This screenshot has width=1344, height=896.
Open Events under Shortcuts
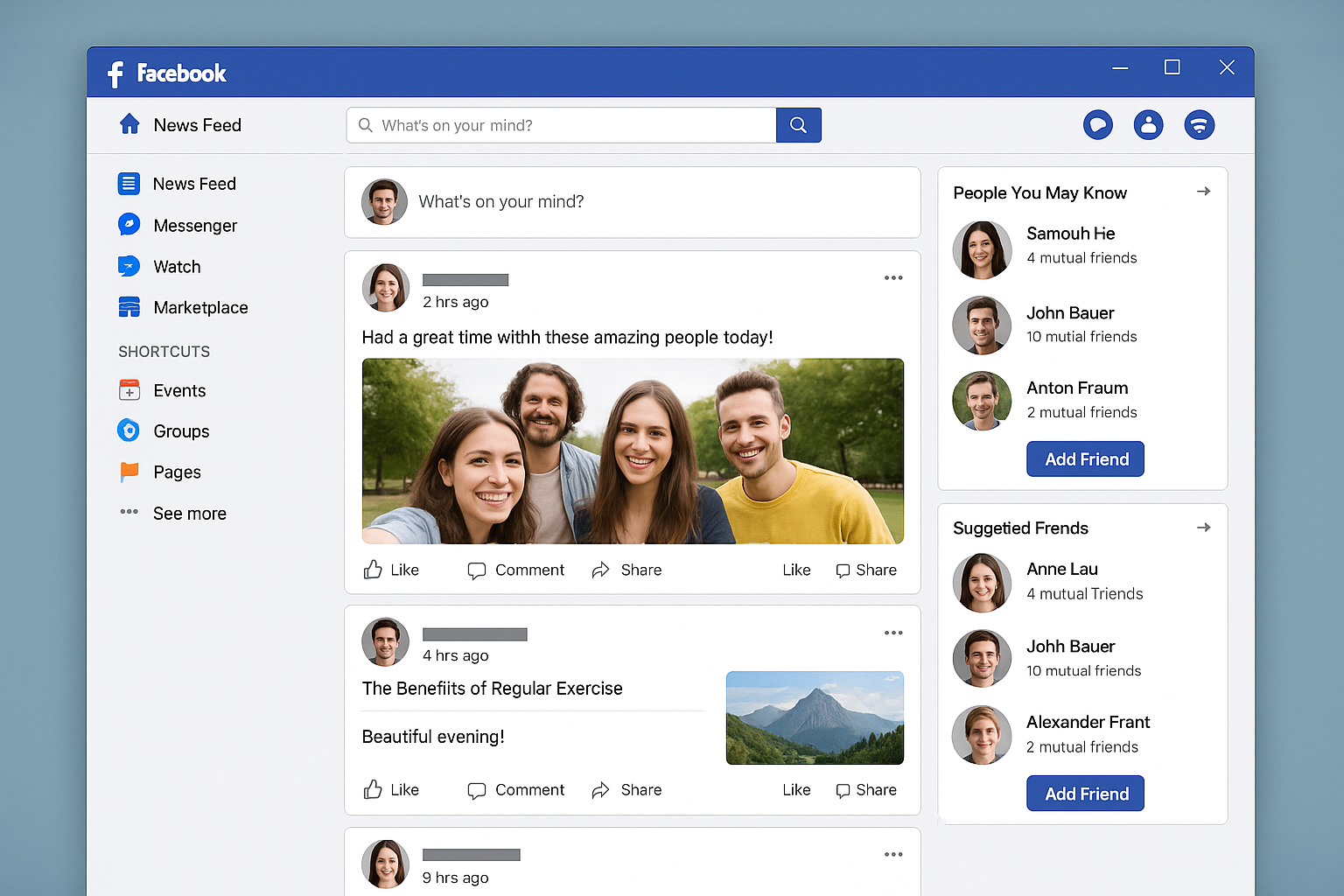178,390
